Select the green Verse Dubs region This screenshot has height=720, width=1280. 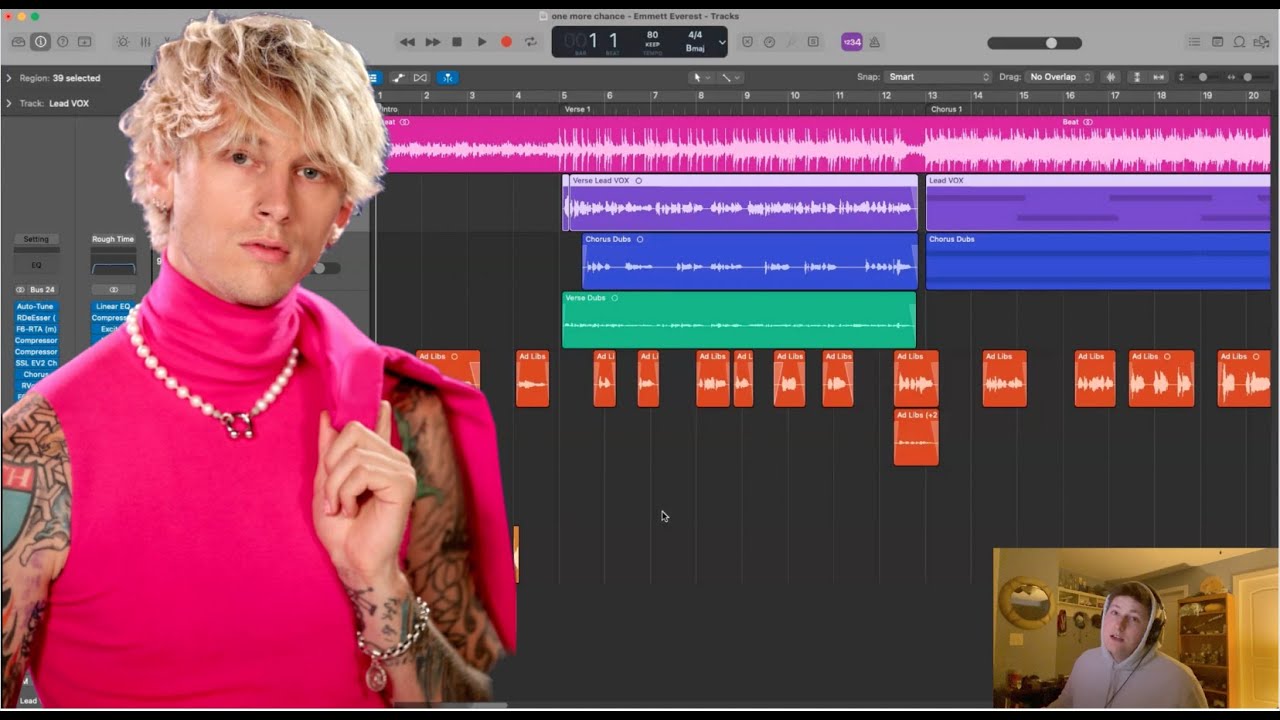739,320
